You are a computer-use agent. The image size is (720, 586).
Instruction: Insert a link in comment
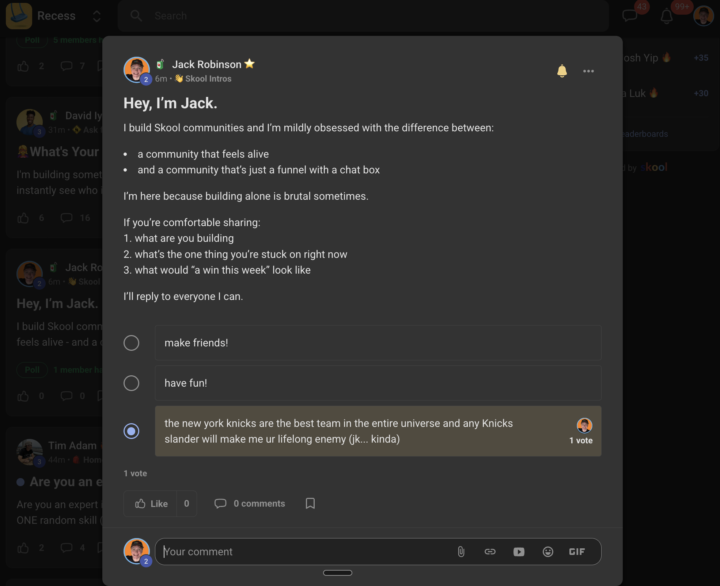tap(490, 552)
